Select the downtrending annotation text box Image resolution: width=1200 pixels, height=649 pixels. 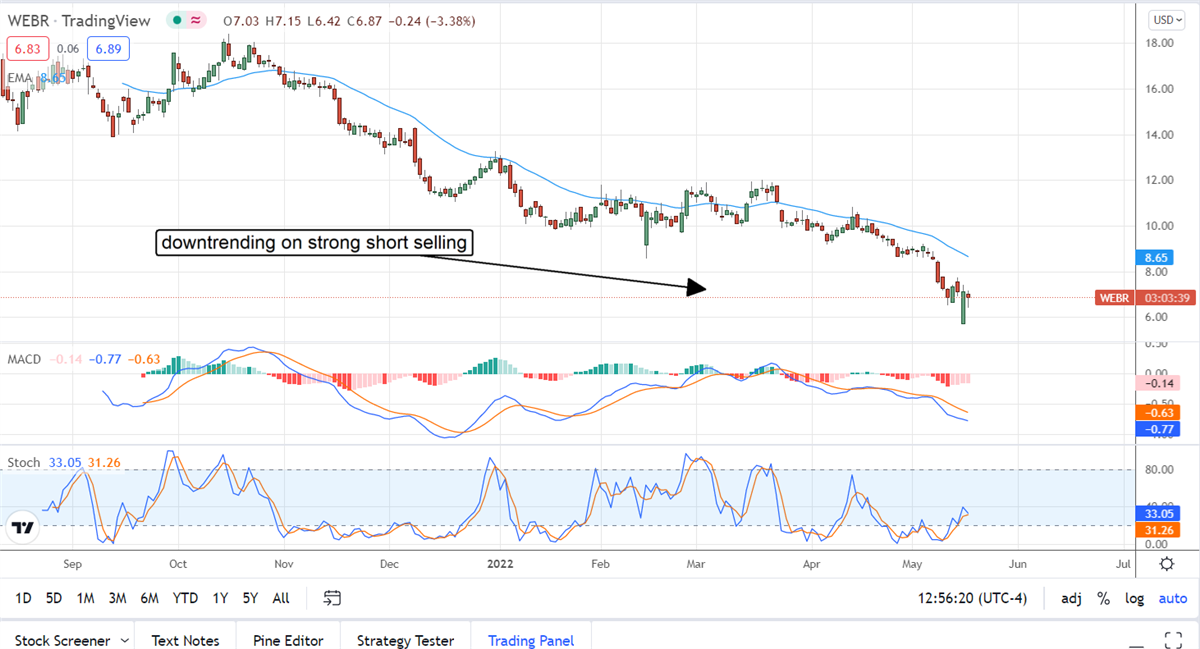(x=312, y=242)
